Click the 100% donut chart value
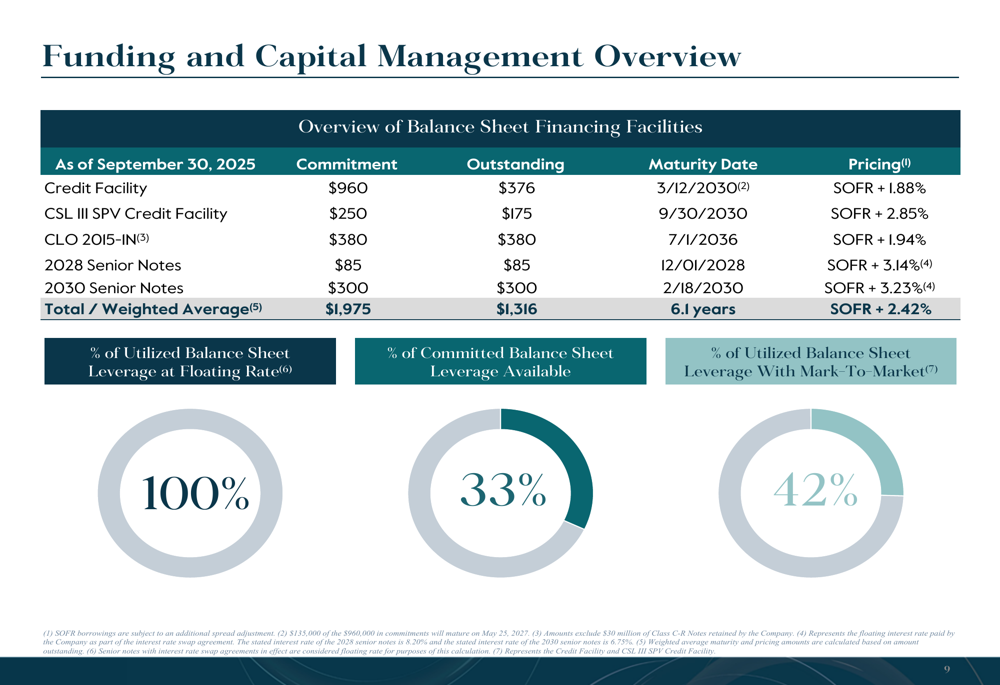1000x685 pixels. [196, 492]
